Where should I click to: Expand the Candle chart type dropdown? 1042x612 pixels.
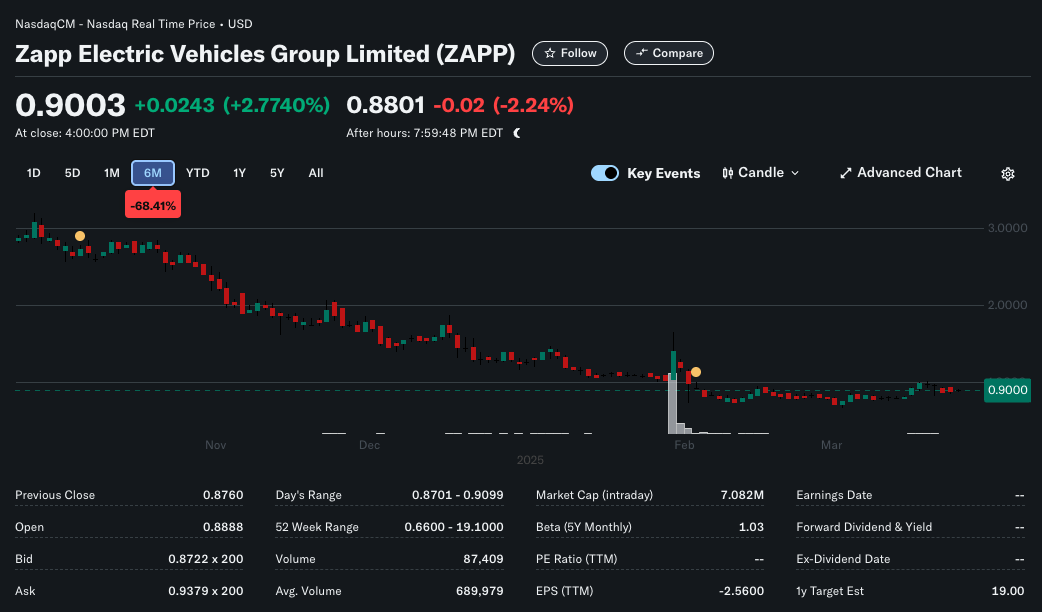[x=760, y=173]
